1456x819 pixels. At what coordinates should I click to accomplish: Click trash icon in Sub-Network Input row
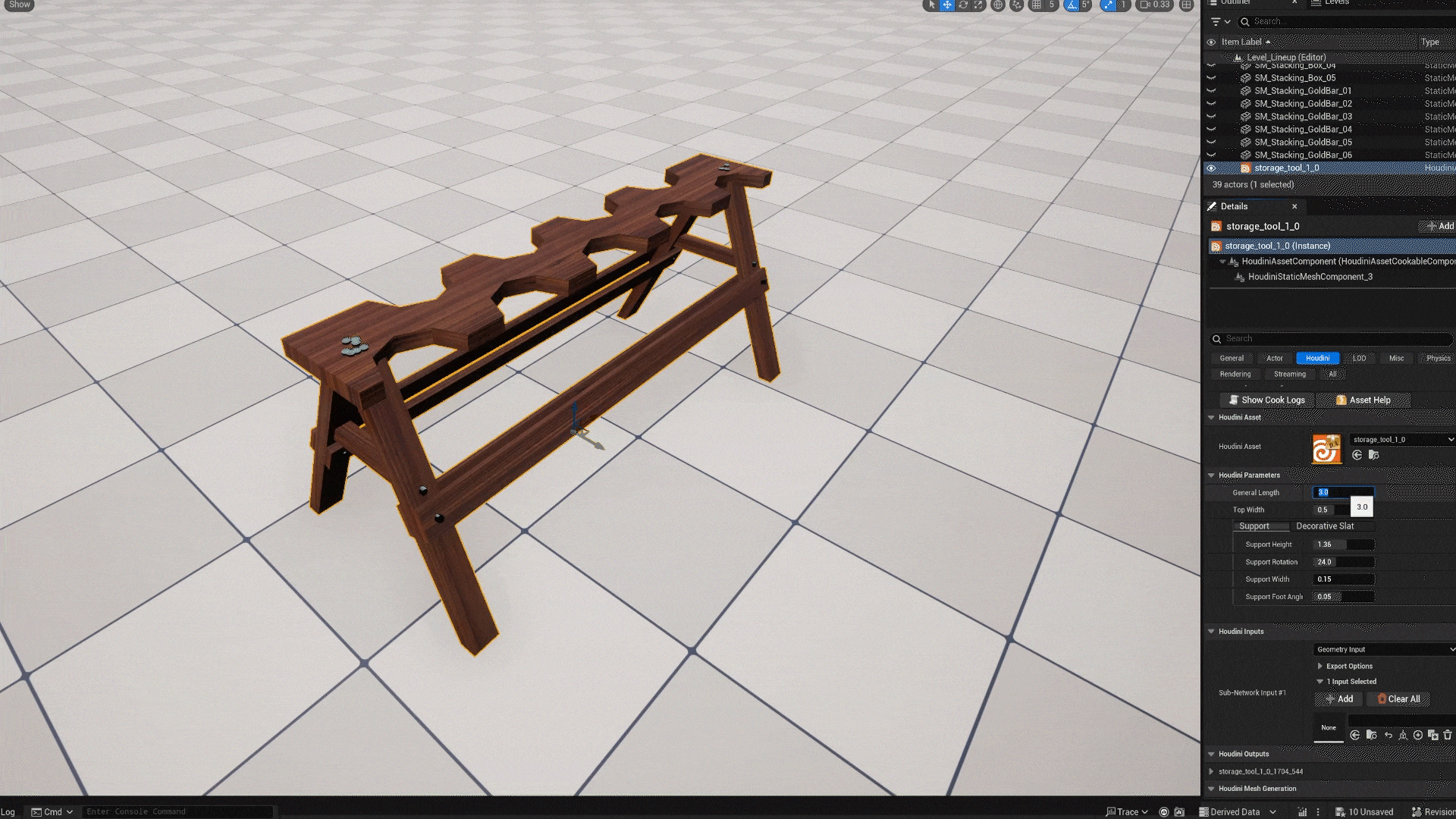click(1448, 735)
